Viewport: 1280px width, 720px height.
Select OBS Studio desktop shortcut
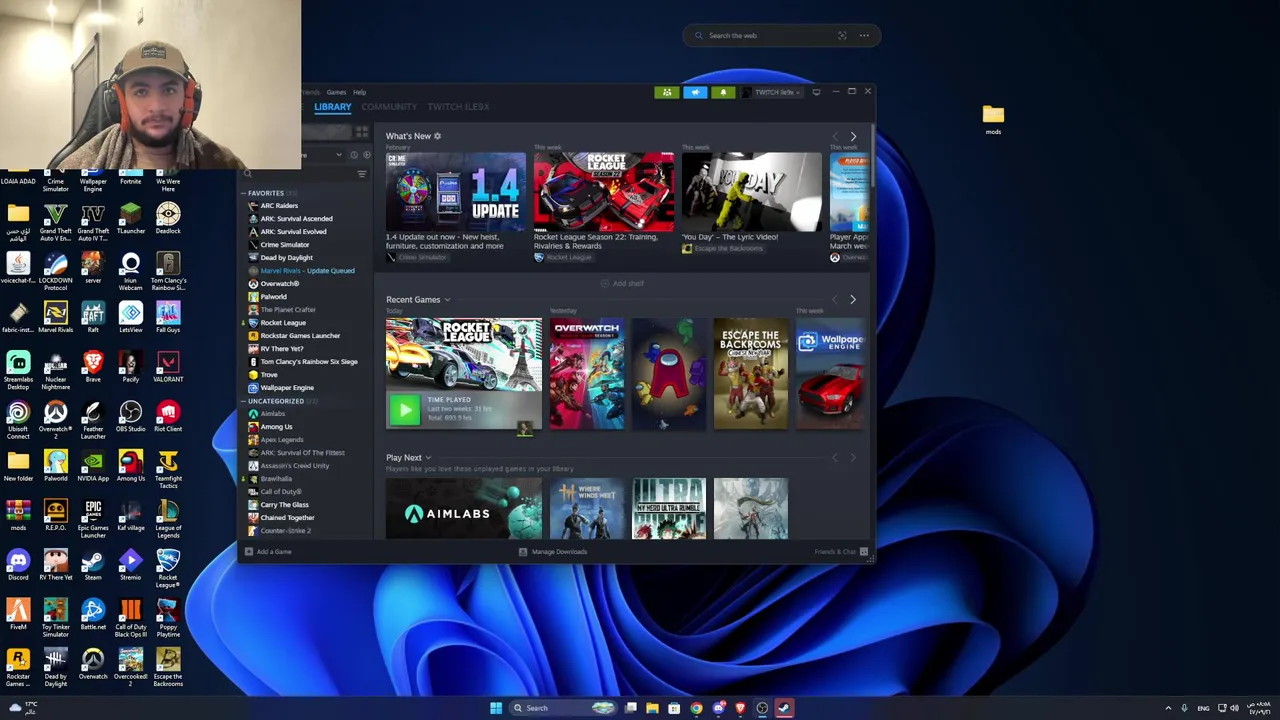[x=130, y=416]
